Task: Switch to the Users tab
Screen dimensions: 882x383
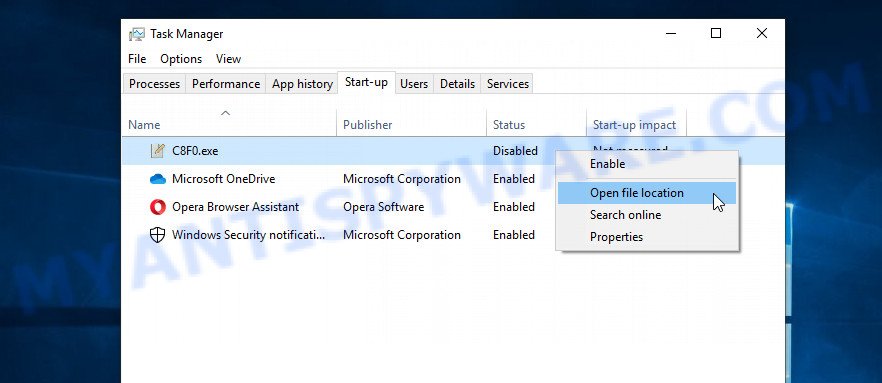Action: tap(414, 84)
